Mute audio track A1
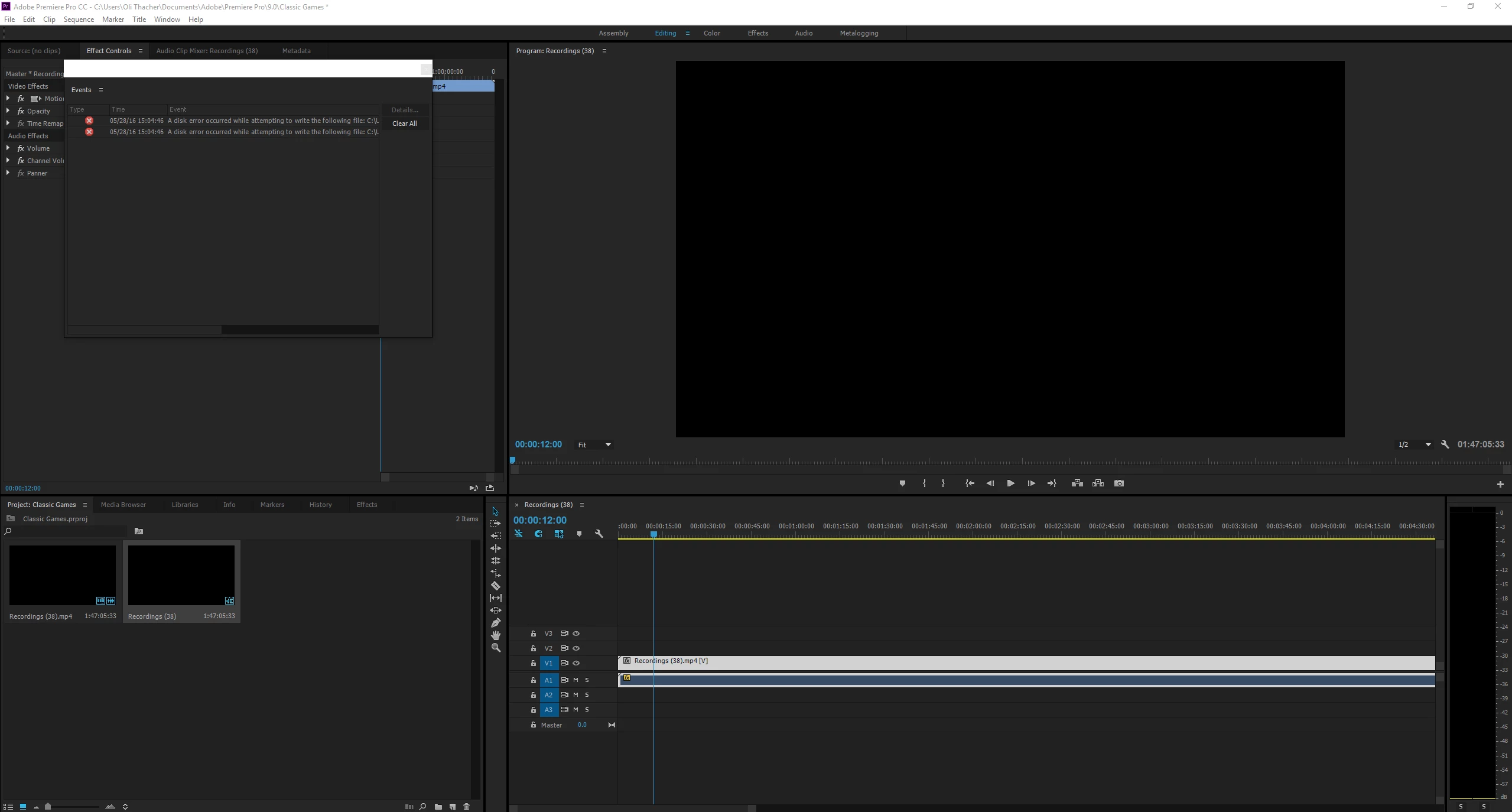Screen dimensions: 1512x812 (x=575, y=680)
